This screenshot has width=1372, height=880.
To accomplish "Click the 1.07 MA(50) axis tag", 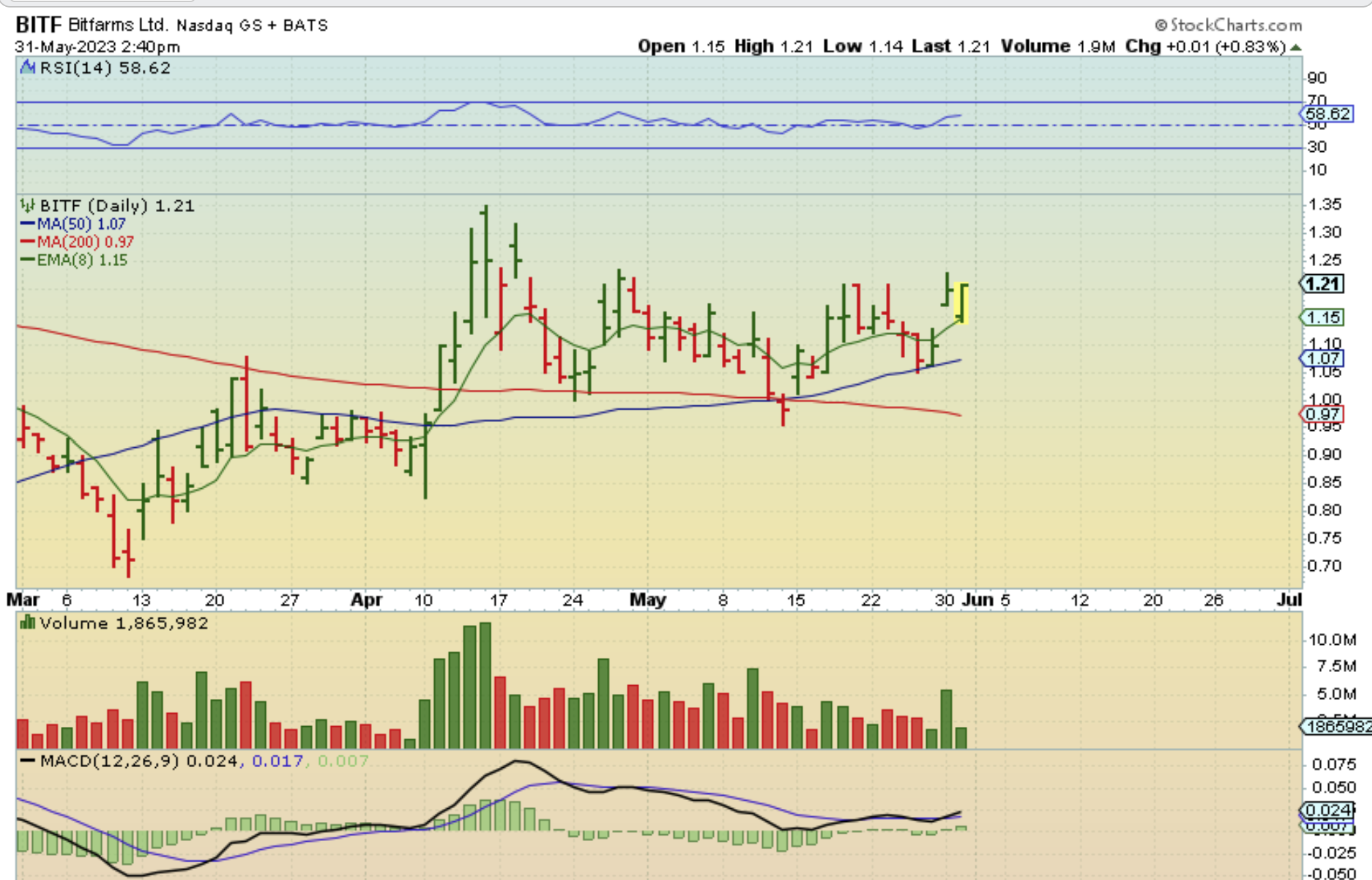I will [1323, 358].
